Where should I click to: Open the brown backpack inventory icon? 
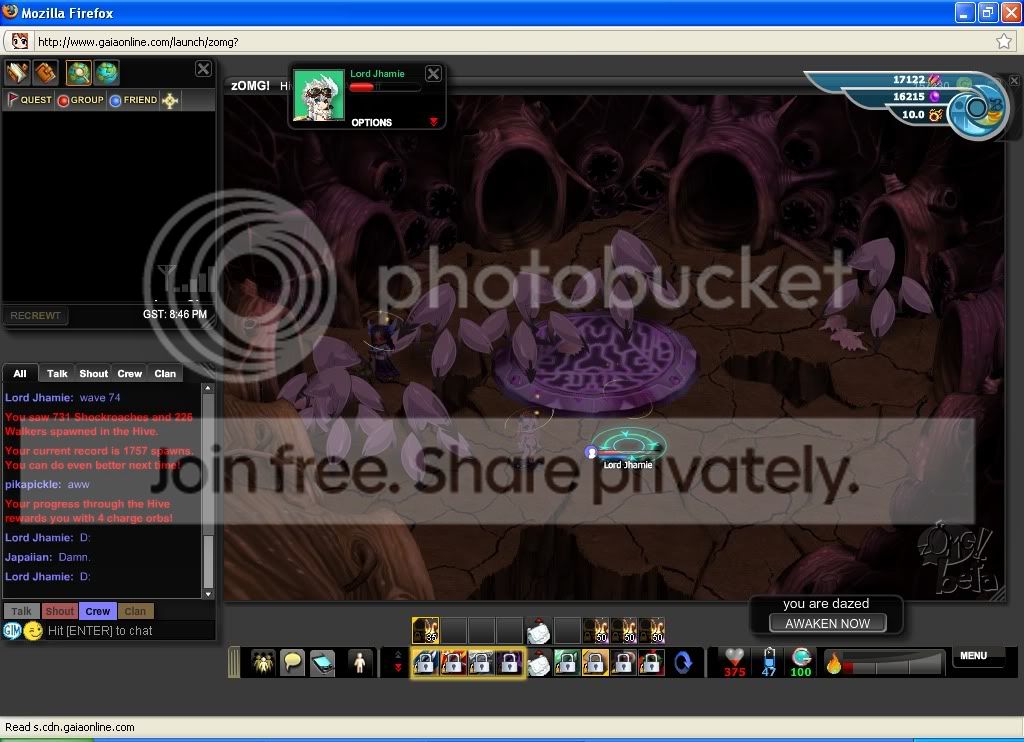coord(46,73)
